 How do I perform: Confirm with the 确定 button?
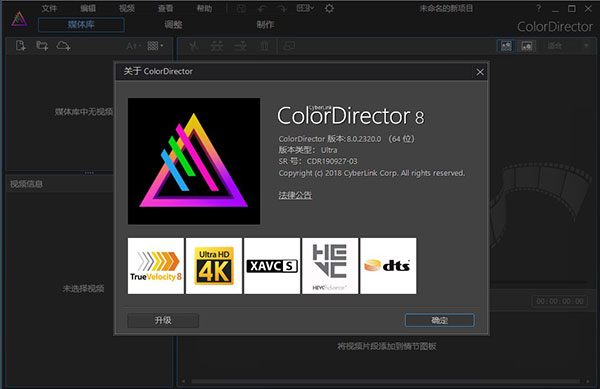[x=440, y=320]
